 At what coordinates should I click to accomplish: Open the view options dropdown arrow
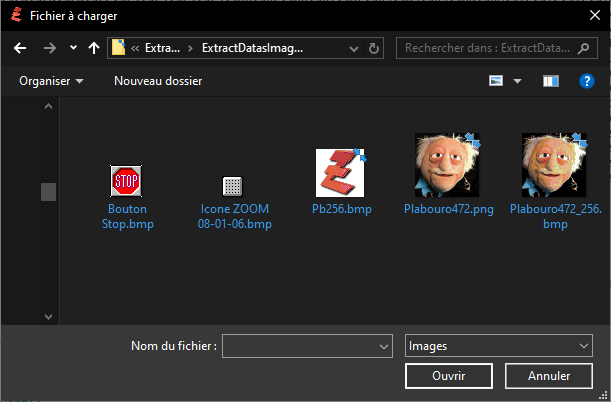pyautogui.click(x=517, y=81)
